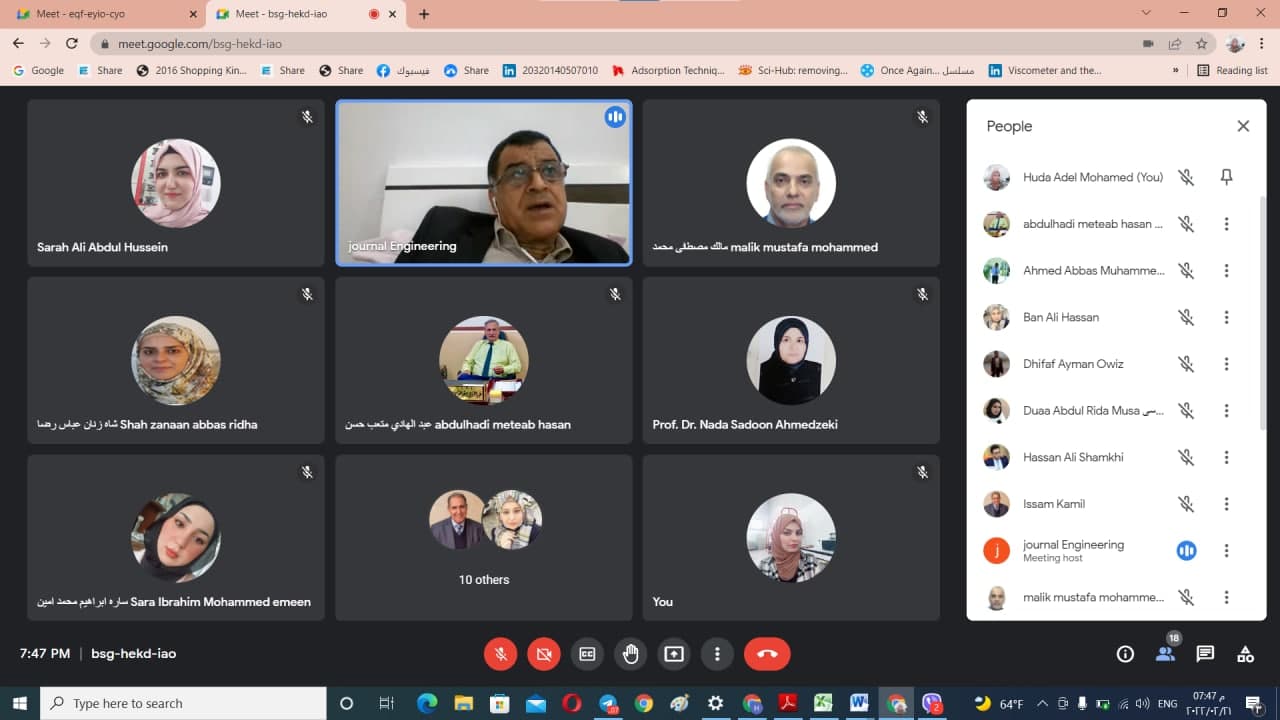The height and width of the screenshot is (720, 1280).
Task: Open the activities icon
Action: pos(1245,654)
